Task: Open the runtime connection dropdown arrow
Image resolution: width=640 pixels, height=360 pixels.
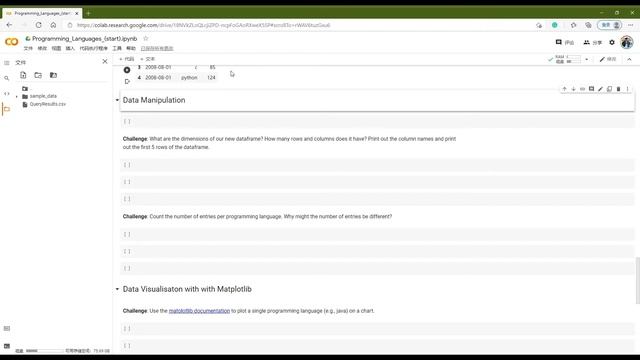Action: pos(587,59)
